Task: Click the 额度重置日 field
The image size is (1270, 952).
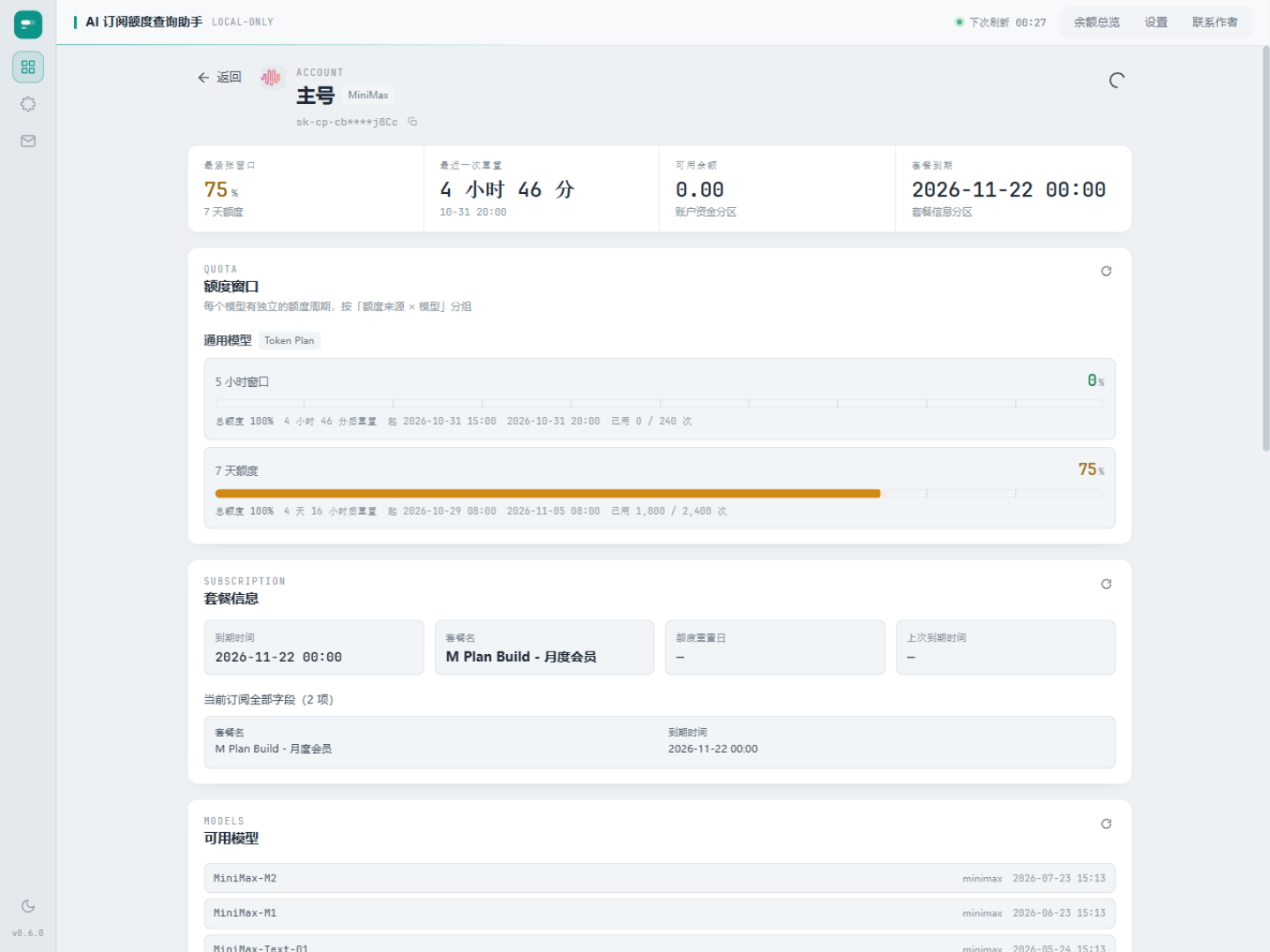Action: [775, 648]
